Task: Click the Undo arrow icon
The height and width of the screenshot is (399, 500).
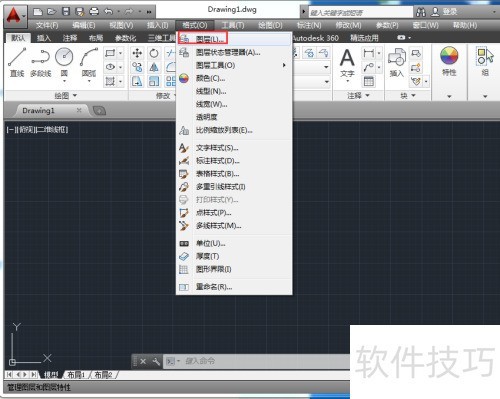Action: [108, 12]
